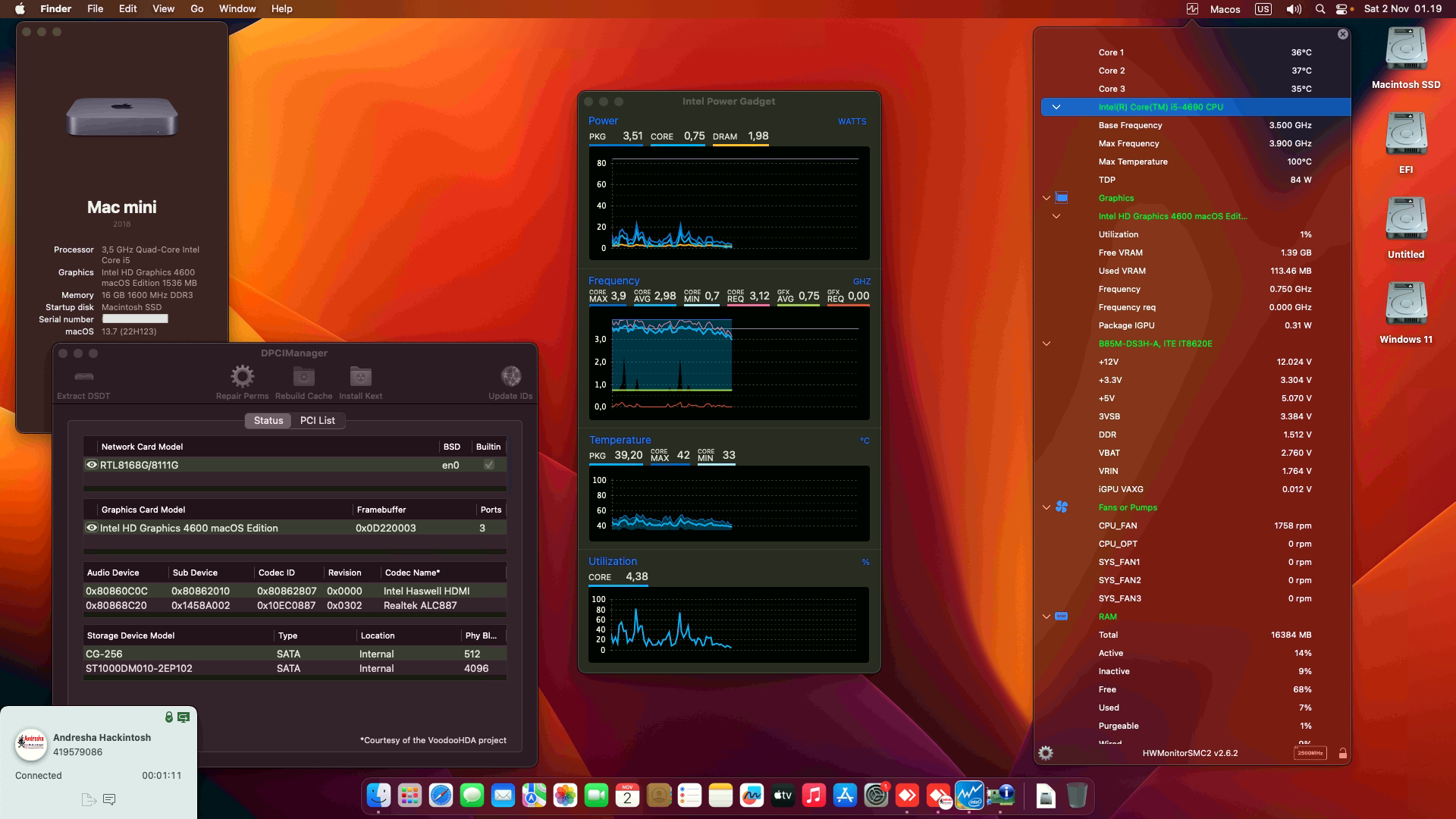
Task: Click Install Kext toolbar icon
Action: 360,376
